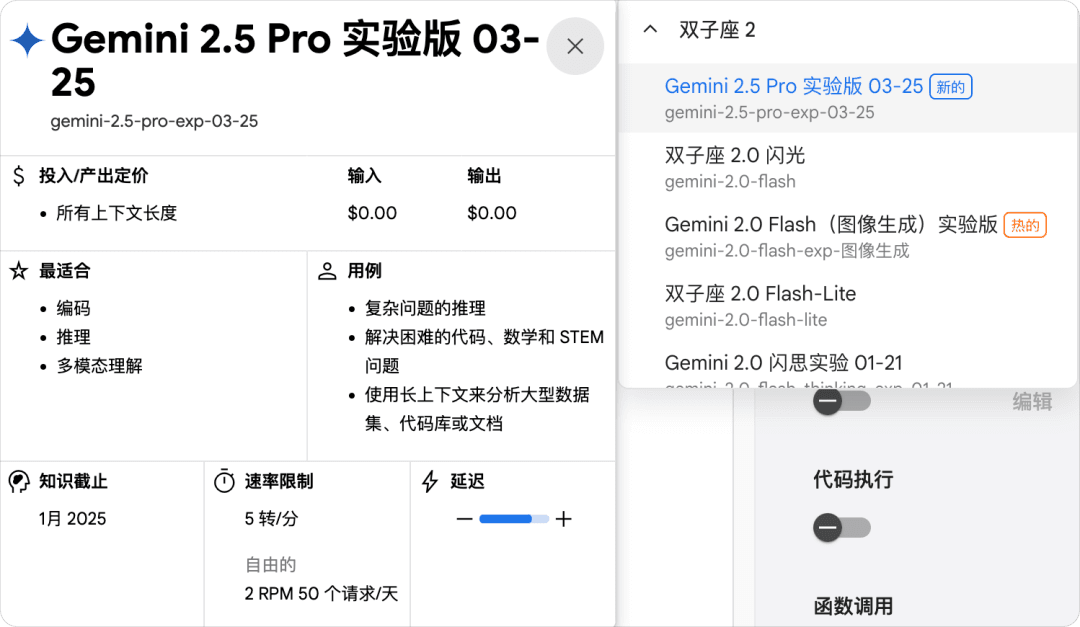Toggle the switch next to 编辑
Screen dimensions: 1080x627
[x=841, y=401]
